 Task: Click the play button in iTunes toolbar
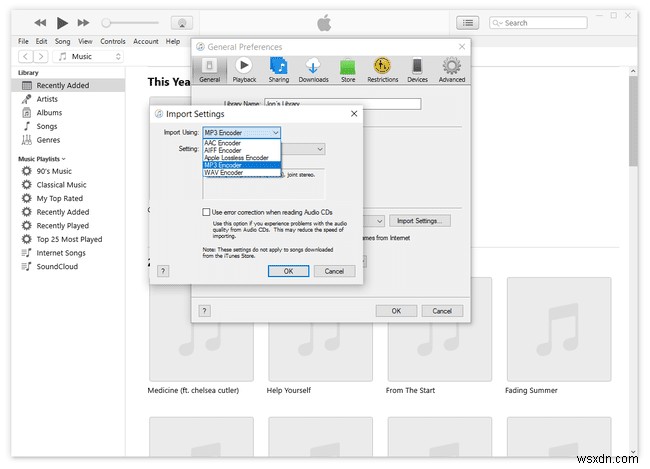[62, 23]
